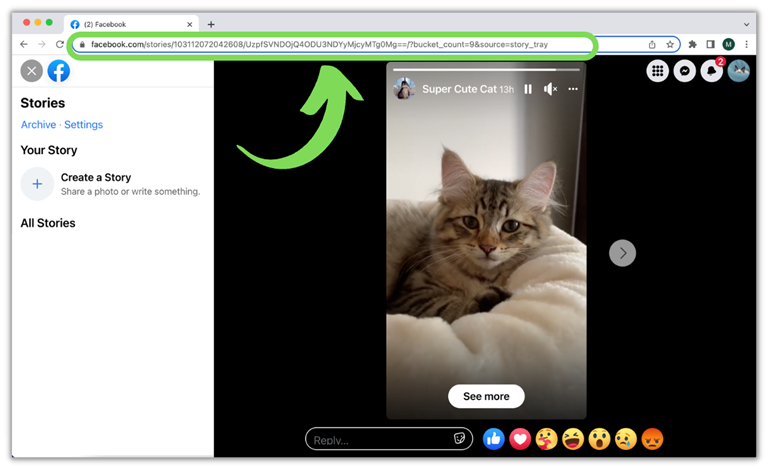The height and width of the screenshot is (469, 768).
Task: Expand the tab search dropdown arrow
Action: click(x=746, y=24)
